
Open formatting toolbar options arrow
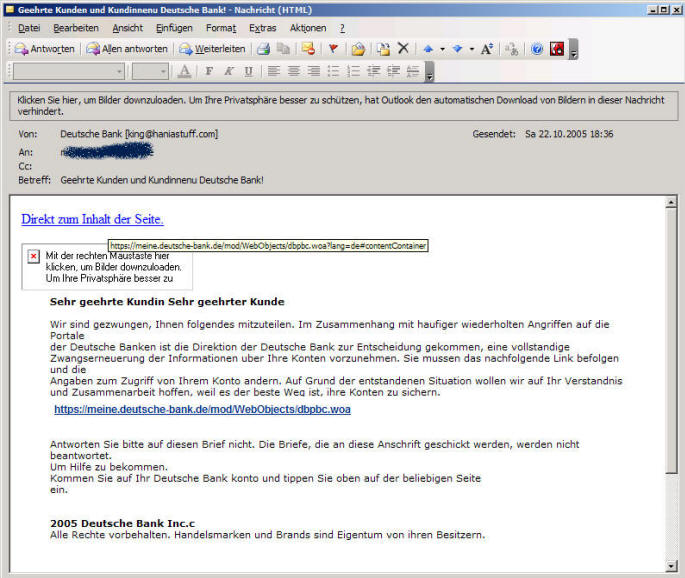tap(429, 72)
